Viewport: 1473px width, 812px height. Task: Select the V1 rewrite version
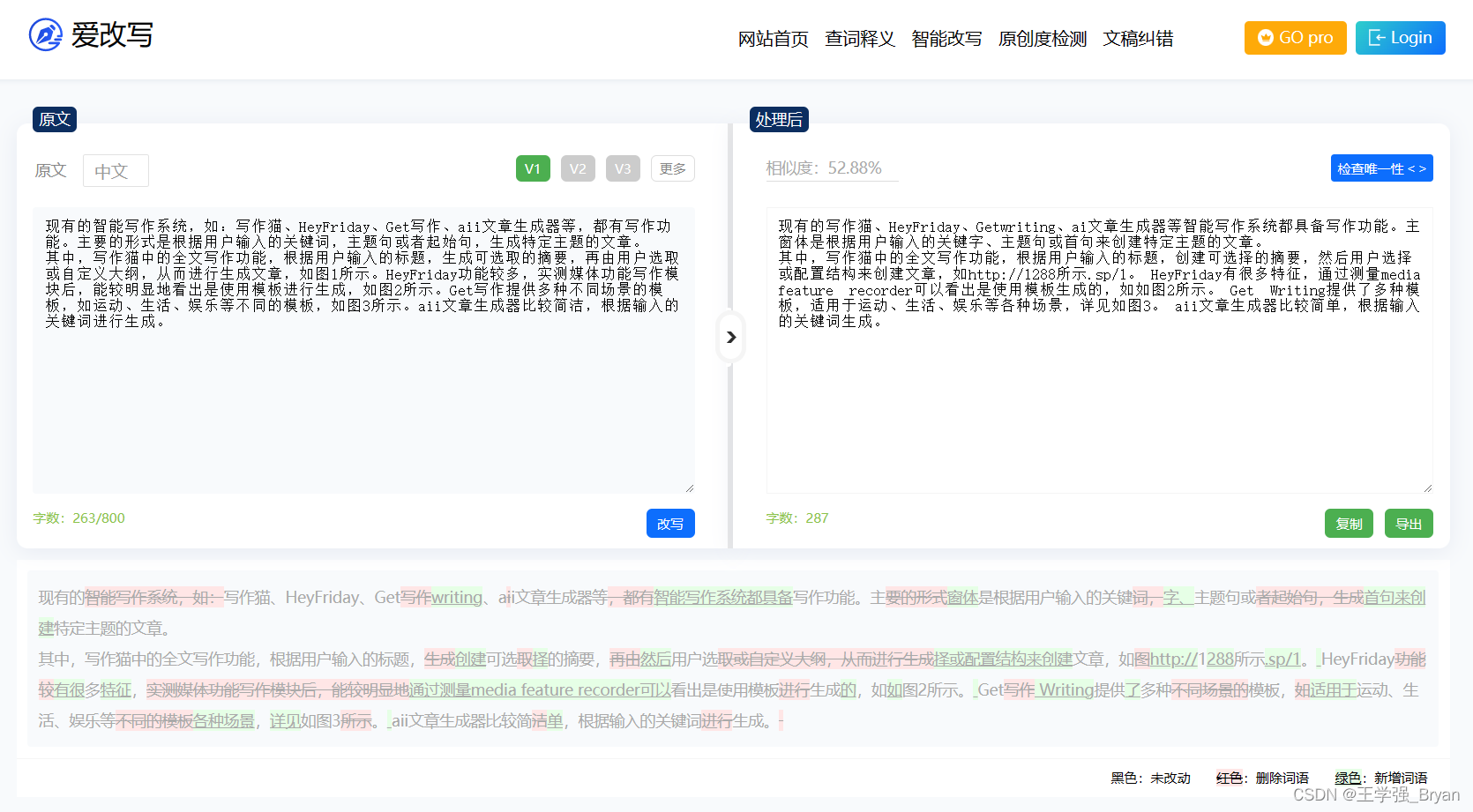point(533,168)
